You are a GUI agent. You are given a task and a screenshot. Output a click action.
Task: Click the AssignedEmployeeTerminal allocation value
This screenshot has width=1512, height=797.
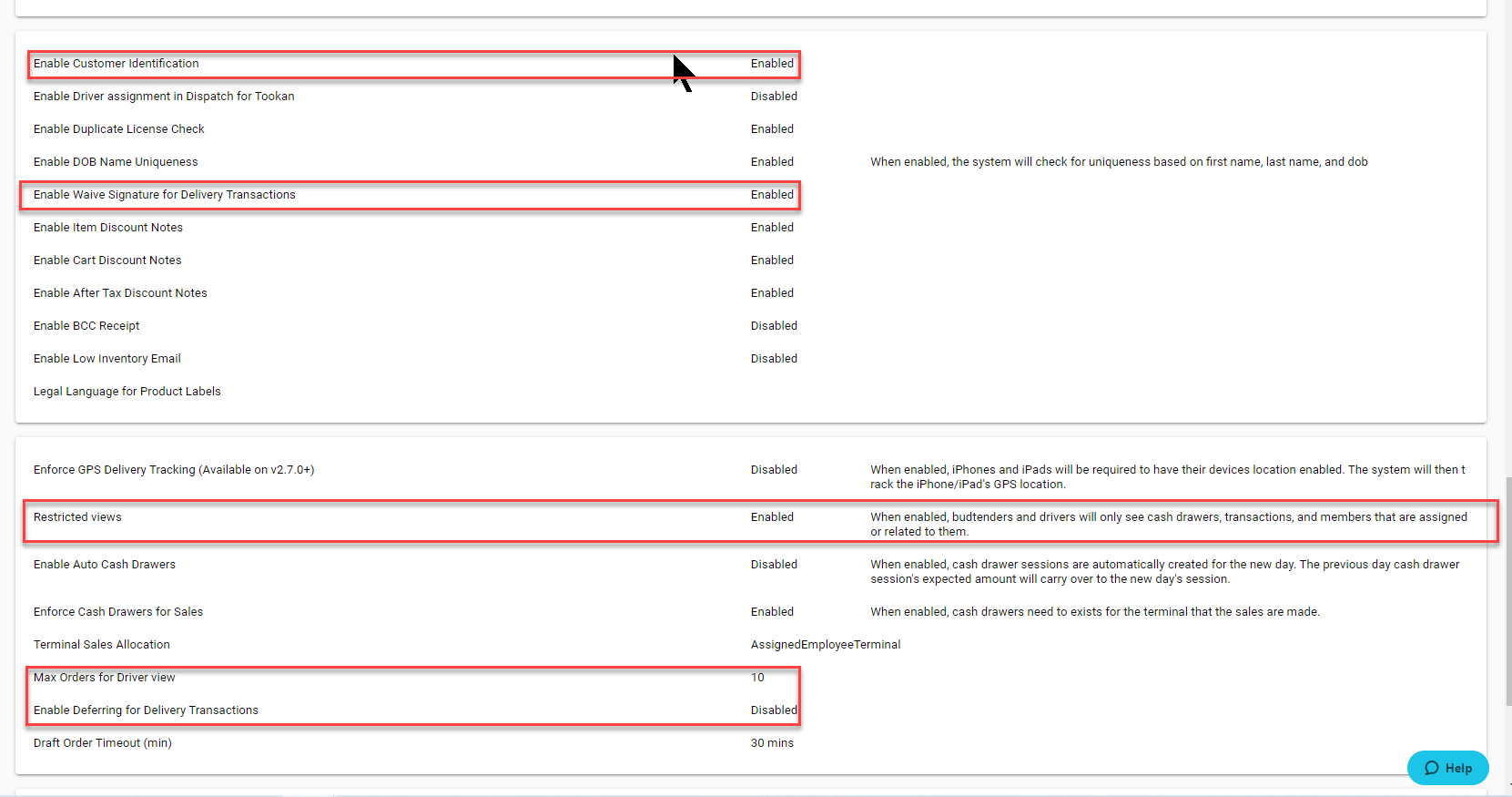(x=825, y=645)
